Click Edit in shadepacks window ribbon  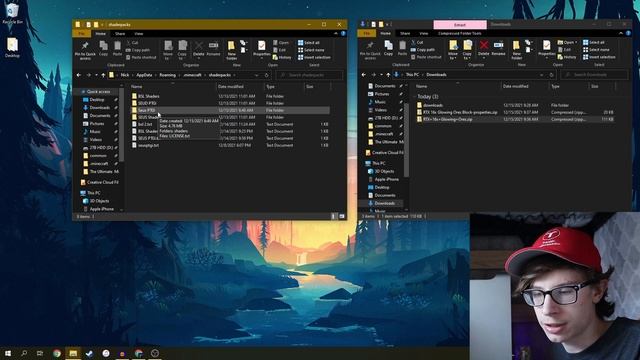click(279, 50)
